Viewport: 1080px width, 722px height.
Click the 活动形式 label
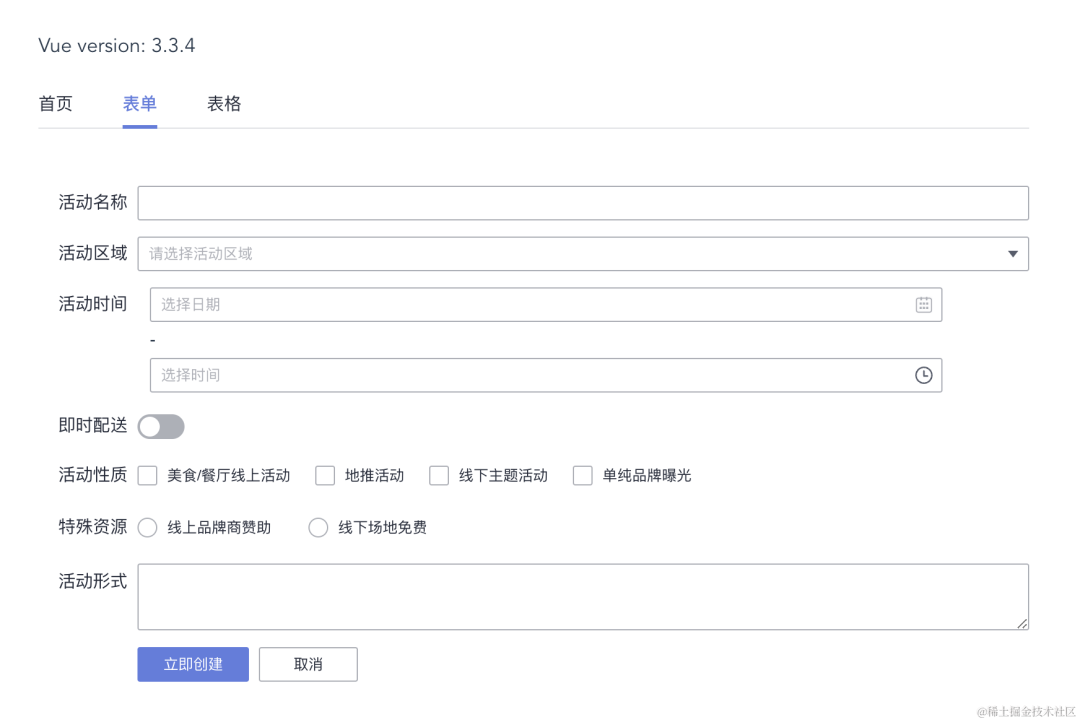pyautogui.click(x=93, y=581)
